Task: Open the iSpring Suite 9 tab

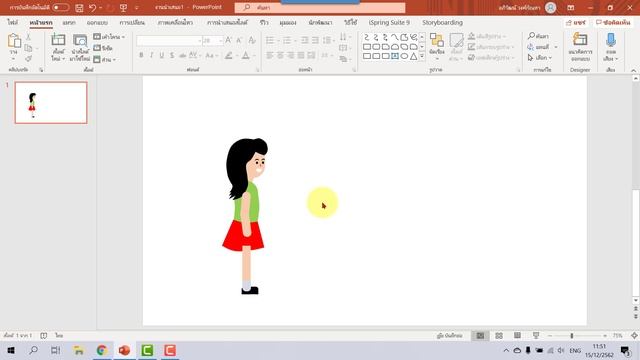Action: pos(389,22)
